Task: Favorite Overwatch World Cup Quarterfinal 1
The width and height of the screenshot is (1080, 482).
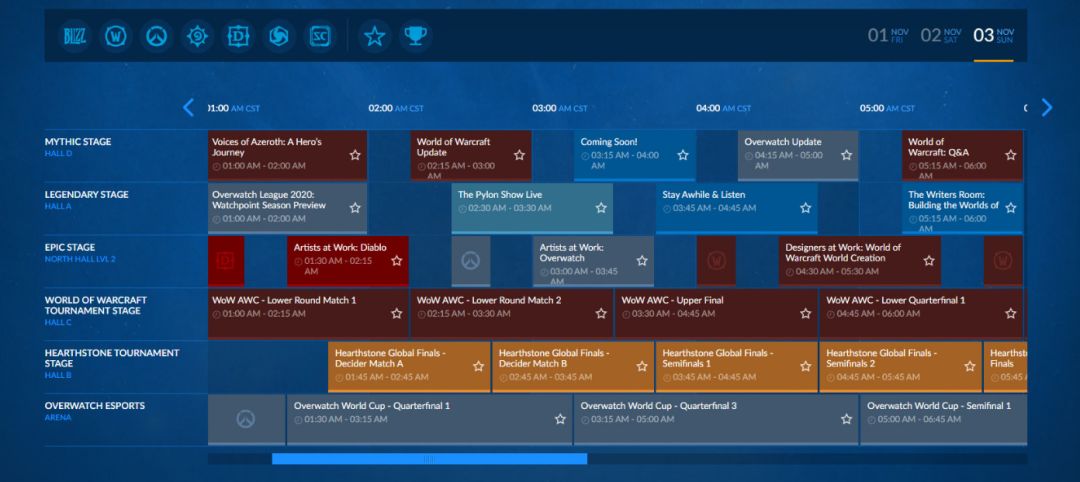Action: coord(560,419)
